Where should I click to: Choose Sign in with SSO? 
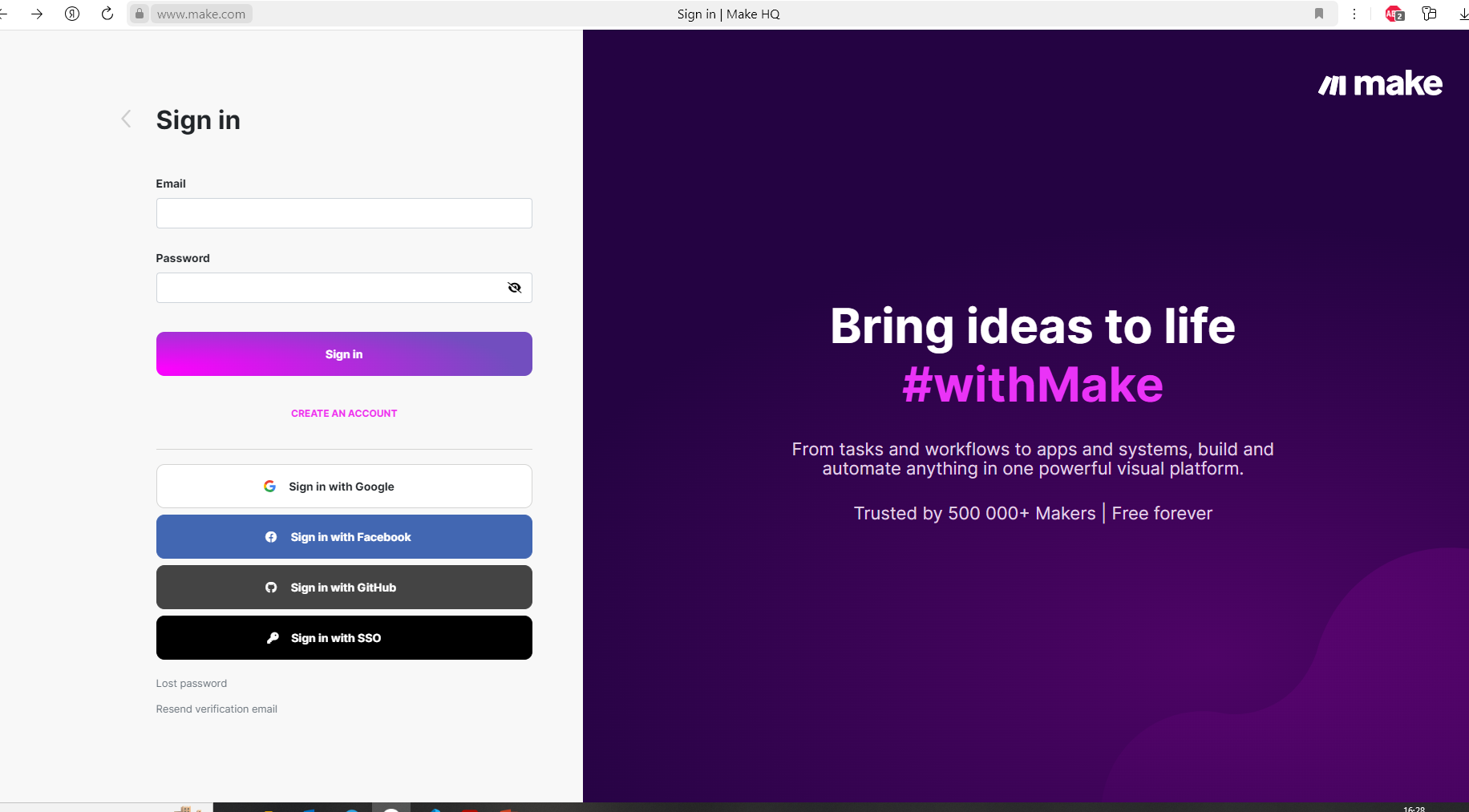point(344,638)
